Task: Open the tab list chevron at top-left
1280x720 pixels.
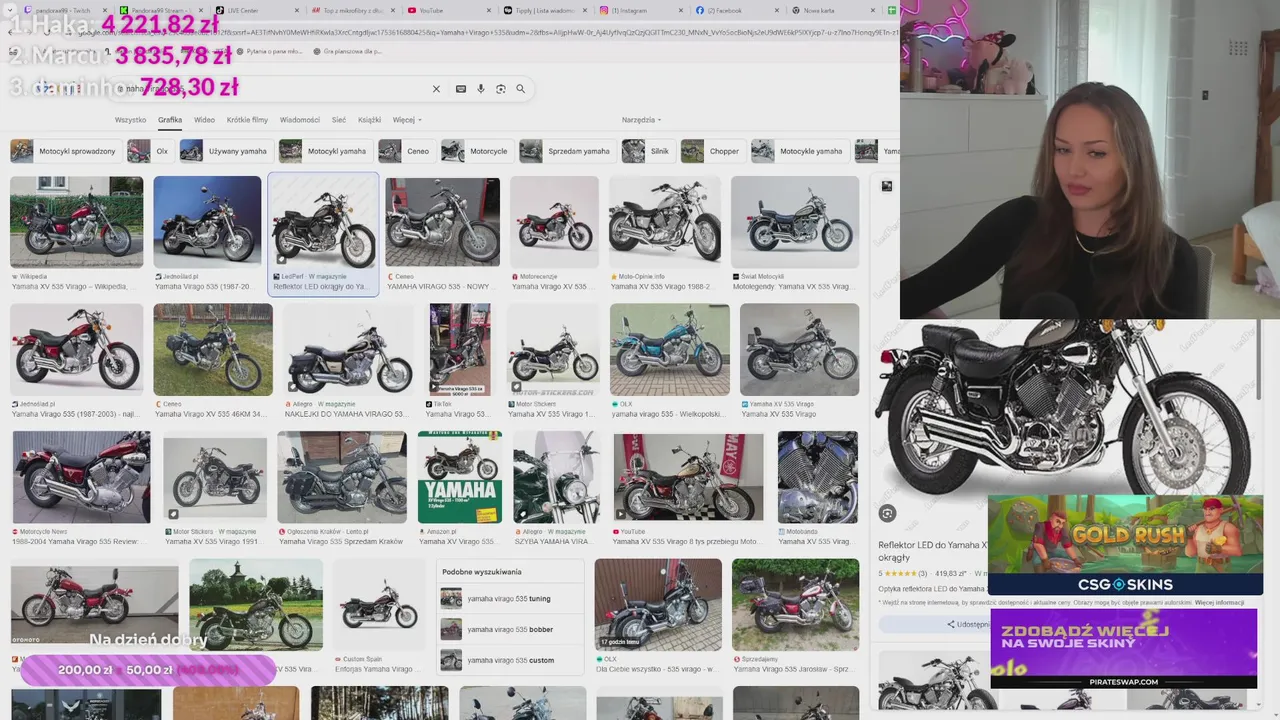Action: pos(10,10)
